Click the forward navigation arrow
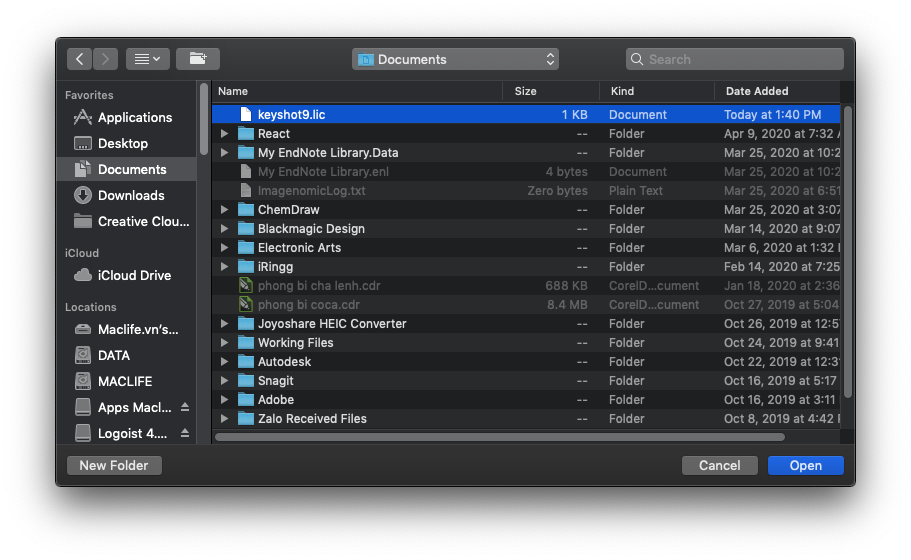This screenshot has height=560, width=911. (x=105, y=59)
